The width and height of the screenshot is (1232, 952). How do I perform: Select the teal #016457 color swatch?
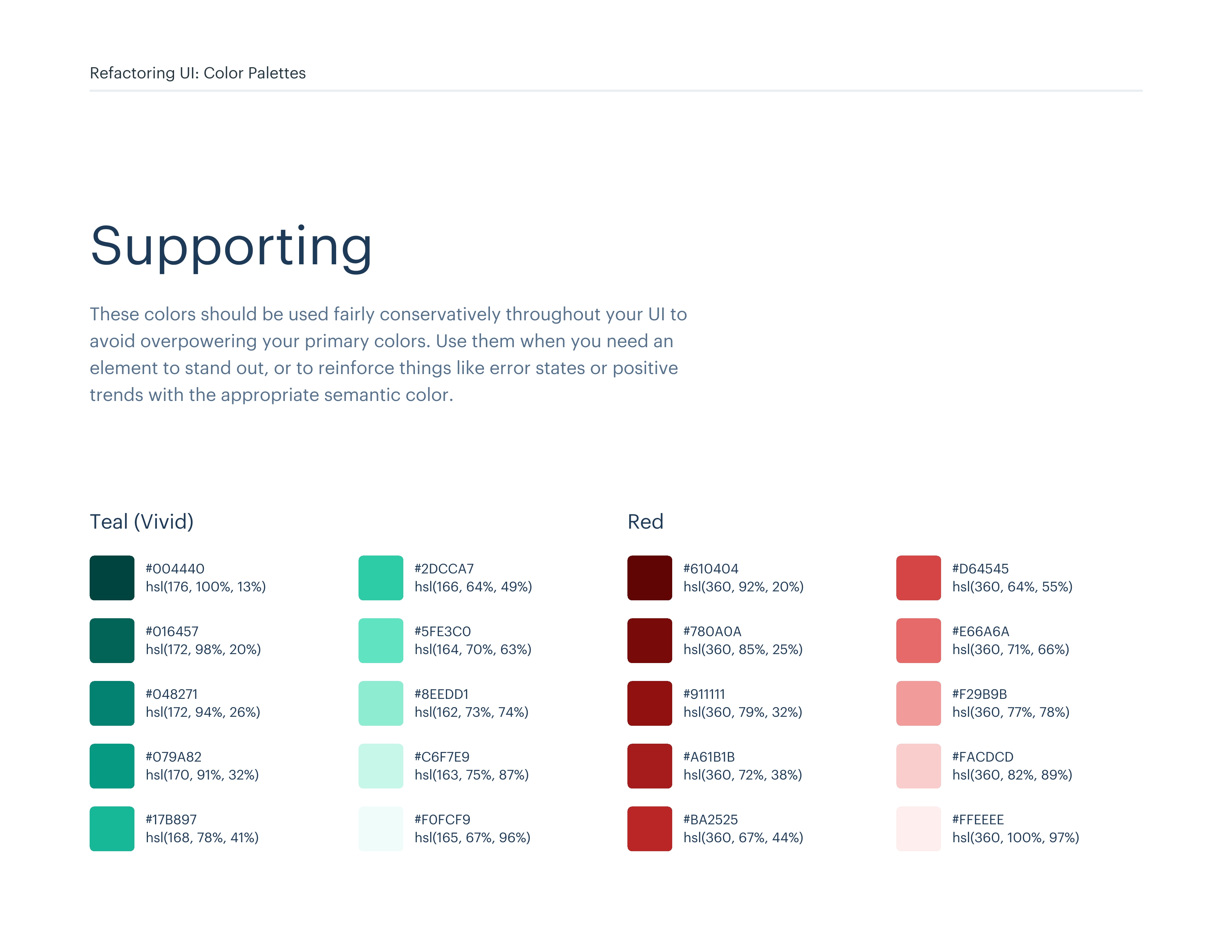pos(112,640)
